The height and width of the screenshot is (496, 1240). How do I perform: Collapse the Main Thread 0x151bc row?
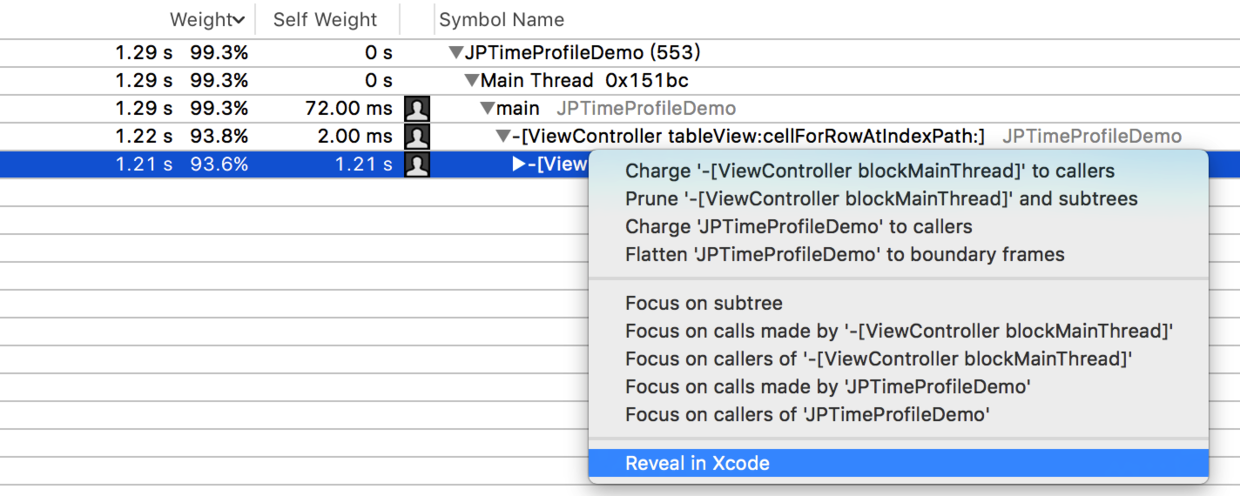471,81
